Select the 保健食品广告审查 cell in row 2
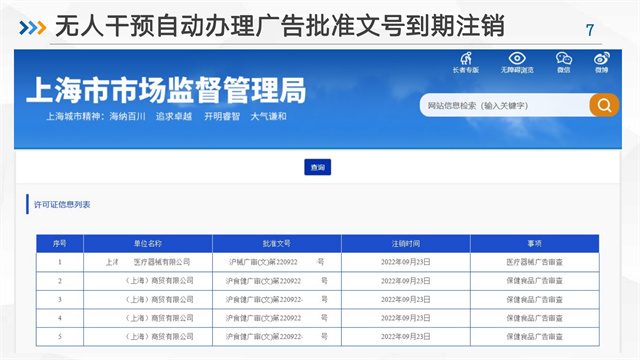 [535, 281]
